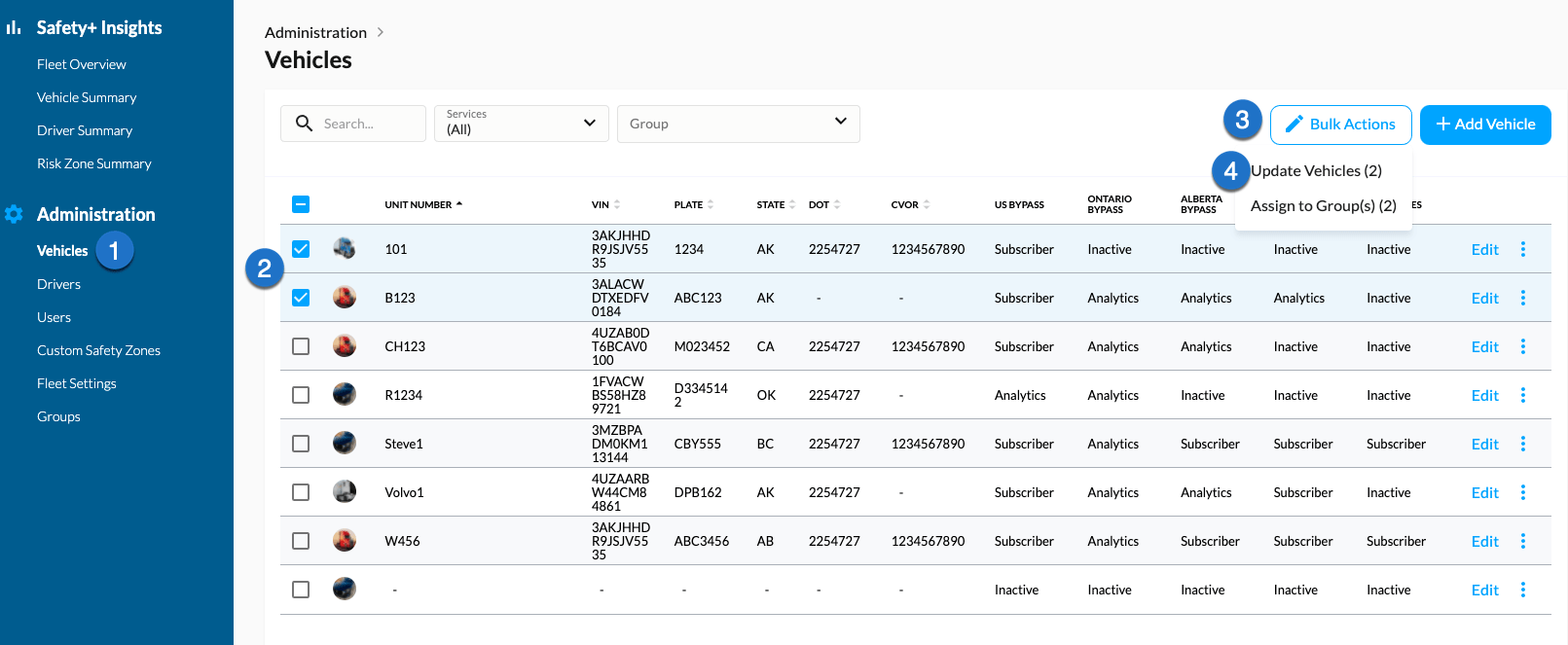Open Fleet Settings

77,383
